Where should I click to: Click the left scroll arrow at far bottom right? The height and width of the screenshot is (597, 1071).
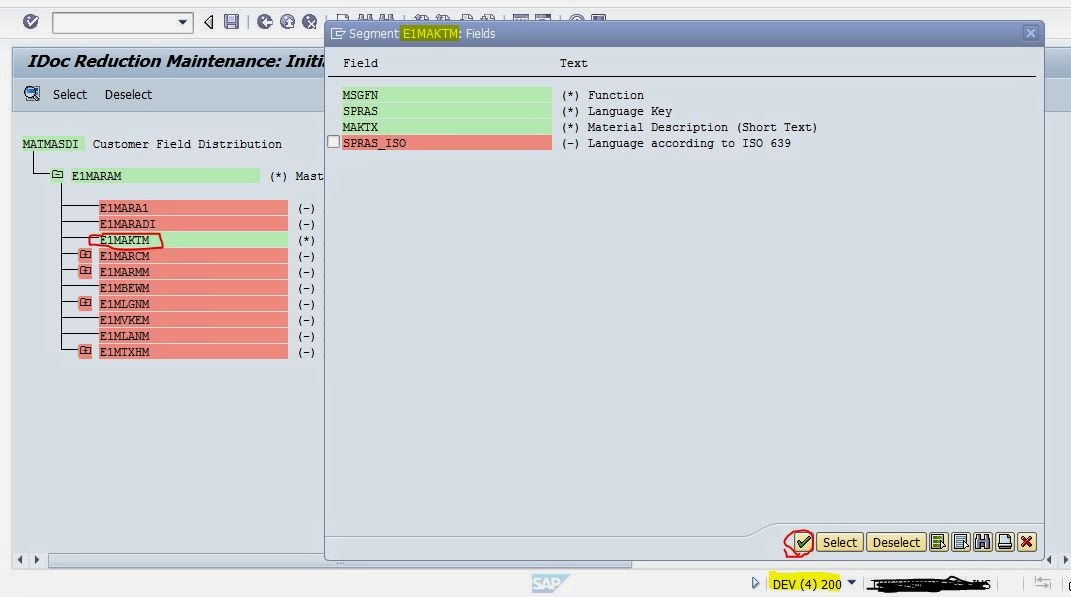click(x=1050, y=560)
